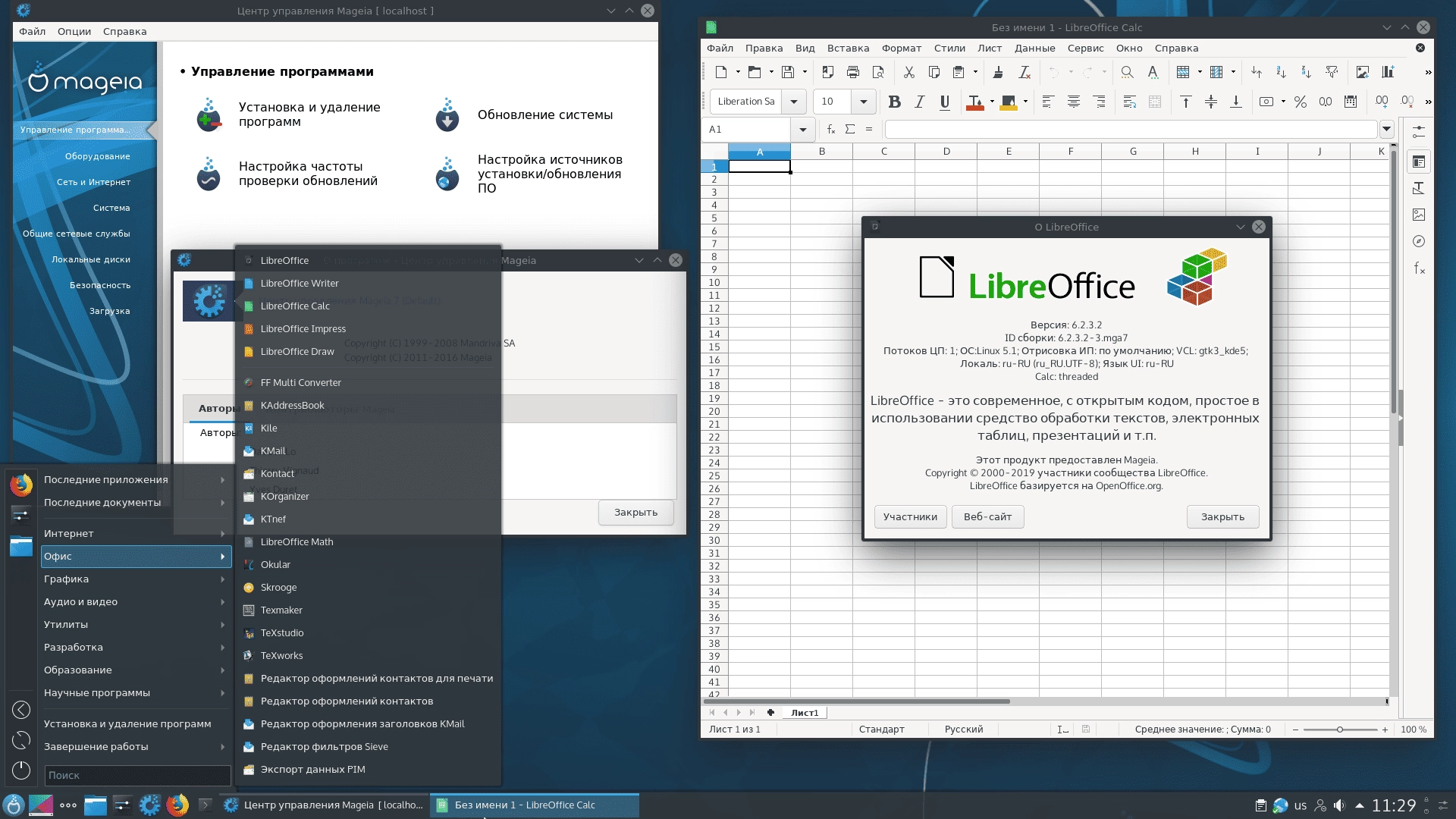The height and width of the screenshot is (819, 1456).
Task: Click the New document icon in Calc
Action: tap(721, 72)
